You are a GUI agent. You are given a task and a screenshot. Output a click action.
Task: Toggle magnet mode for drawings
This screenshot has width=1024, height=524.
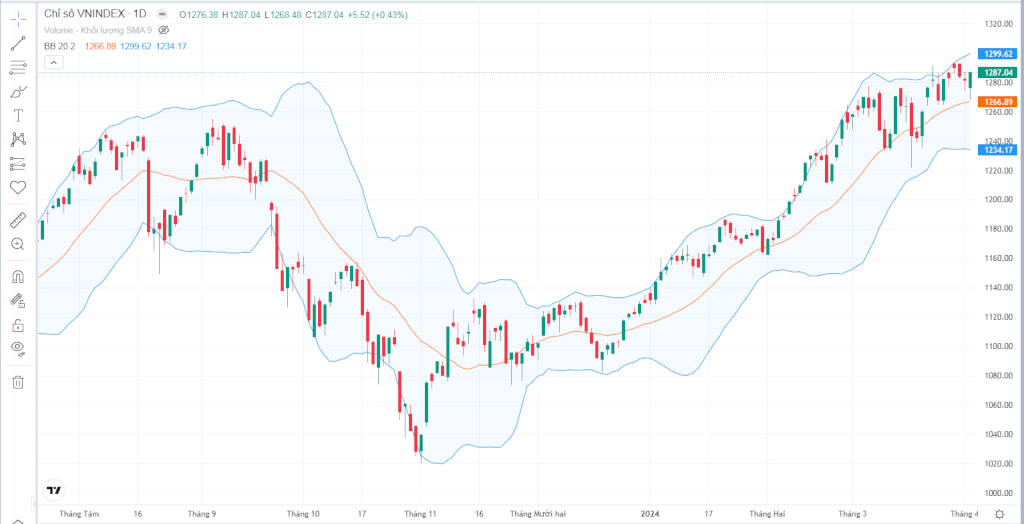[18, 277]
